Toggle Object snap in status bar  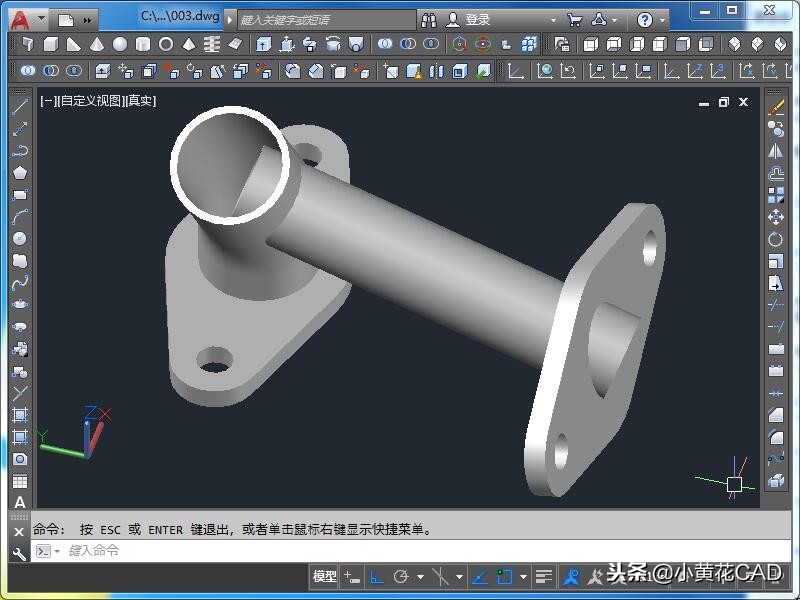(x=505, y=577)
